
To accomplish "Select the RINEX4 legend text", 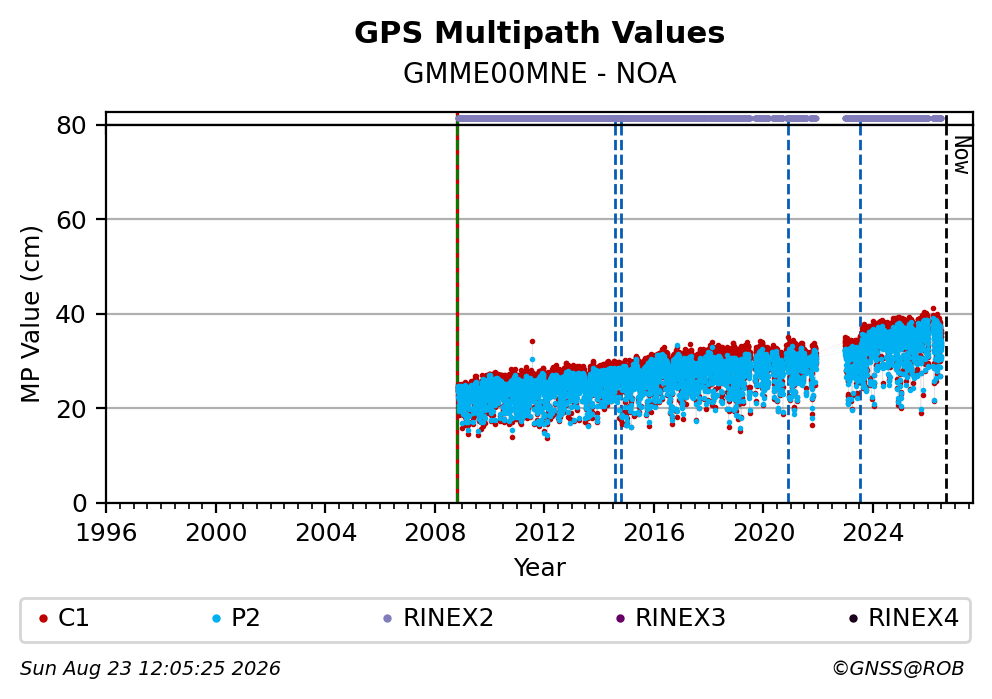I will tap(913, 618).
